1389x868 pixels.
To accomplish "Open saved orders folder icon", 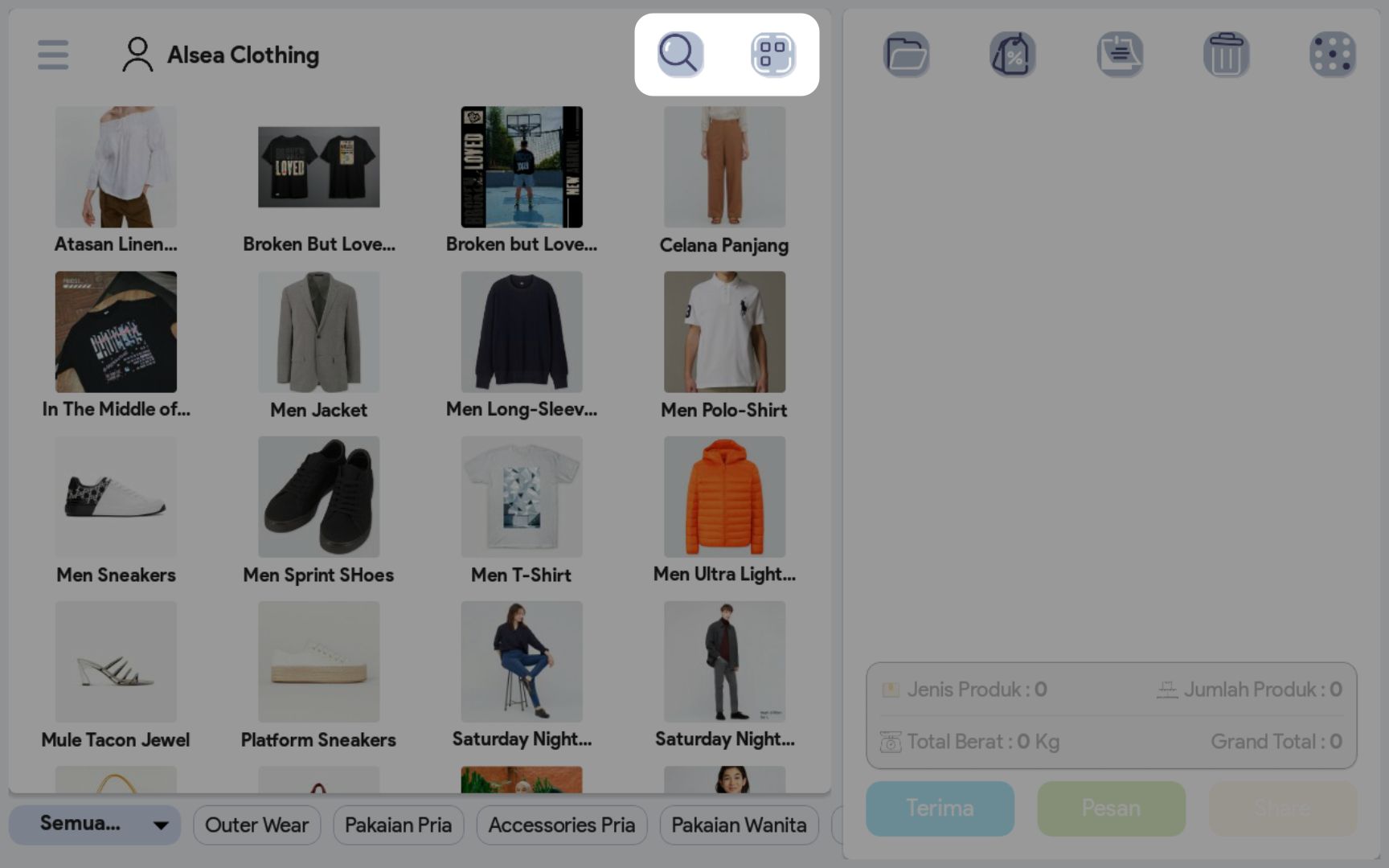I will 906,55.
